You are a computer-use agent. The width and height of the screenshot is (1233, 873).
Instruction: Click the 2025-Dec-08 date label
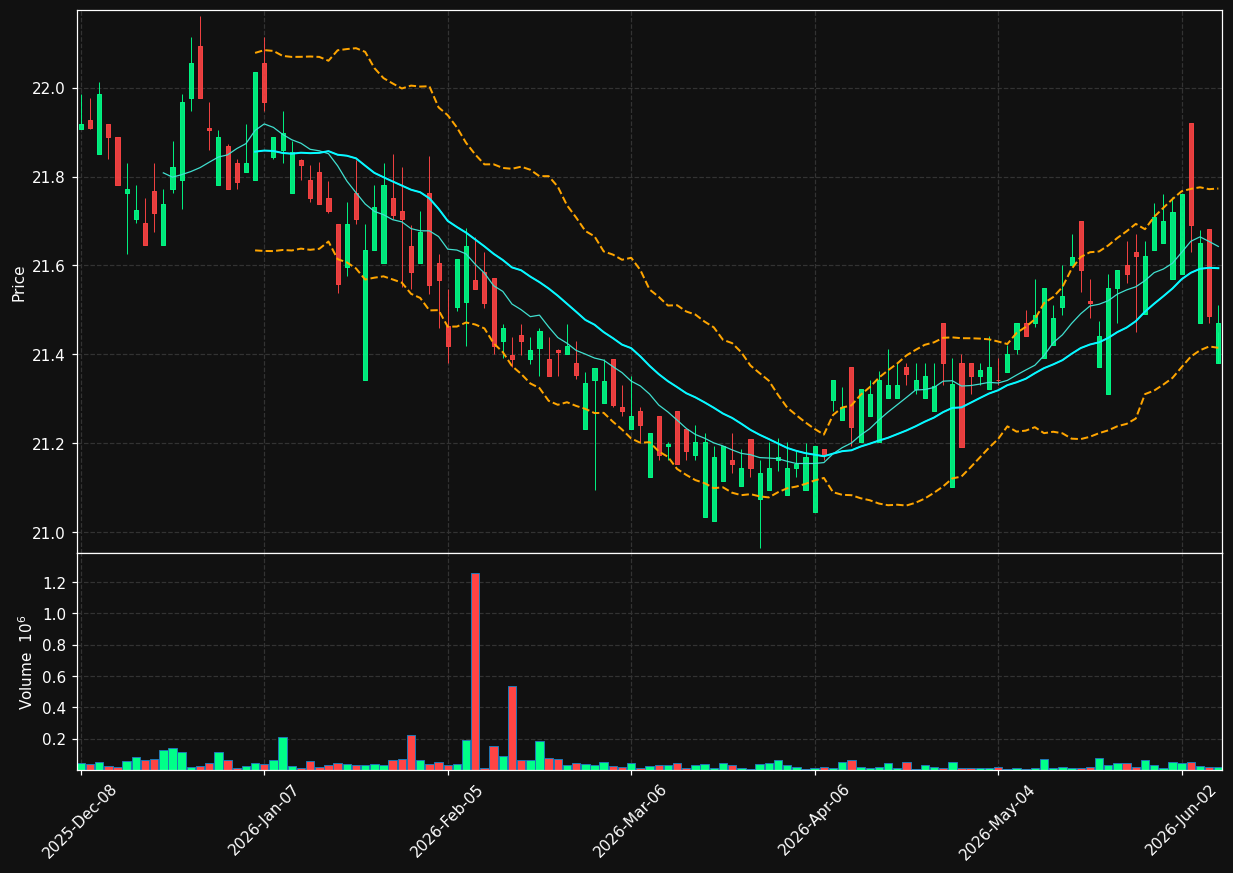[80, 821]
